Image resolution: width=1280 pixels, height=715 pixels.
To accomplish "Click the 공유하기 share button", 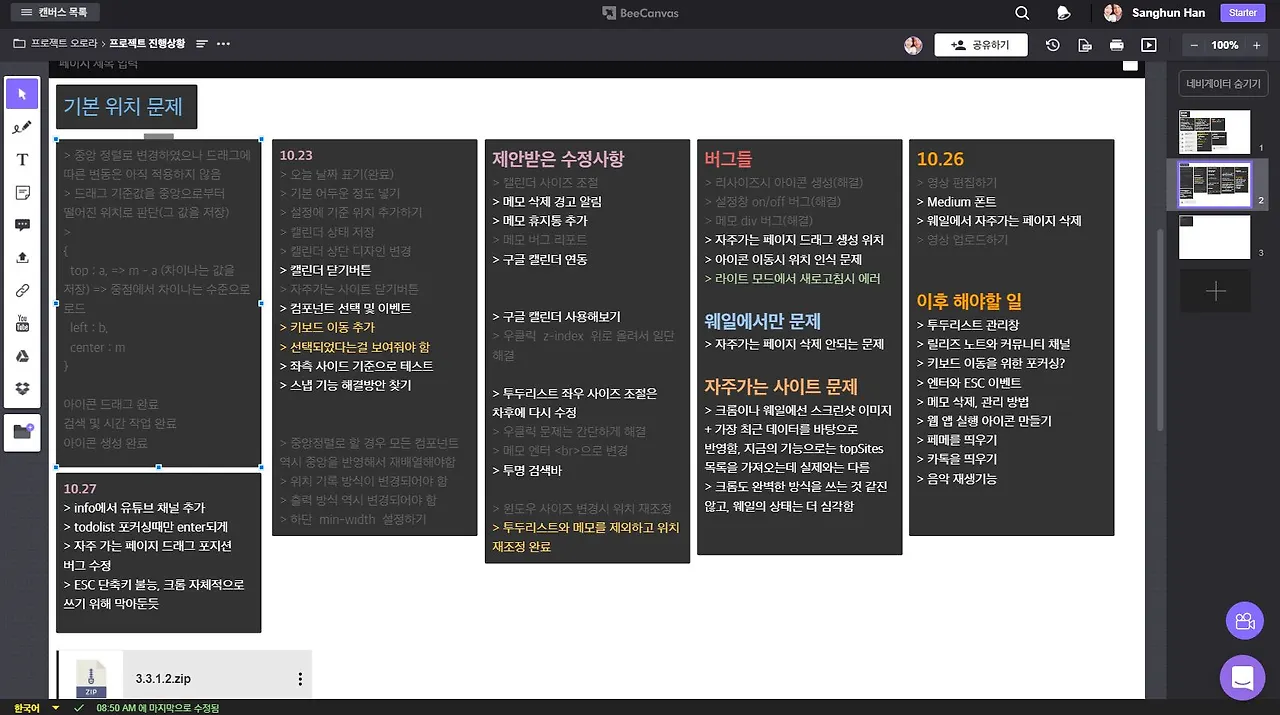I will click(981, 45).
